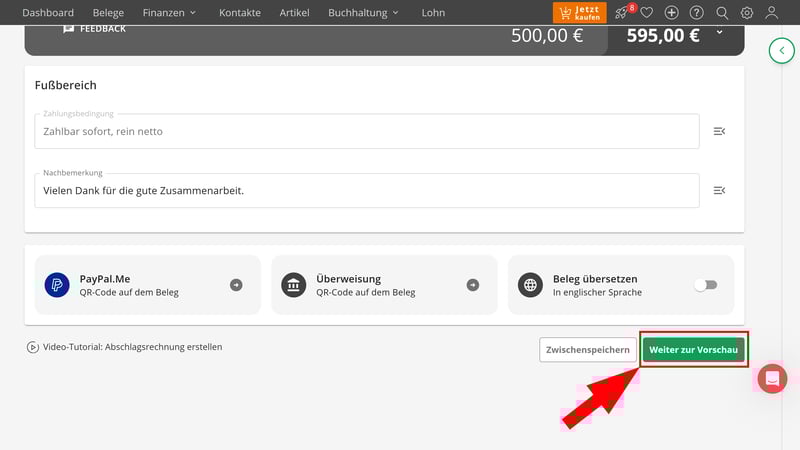Open the rocket news icon with badge
Image resolution: width=800 pixels, height=450 pixels.
click(x=624, y=13)
